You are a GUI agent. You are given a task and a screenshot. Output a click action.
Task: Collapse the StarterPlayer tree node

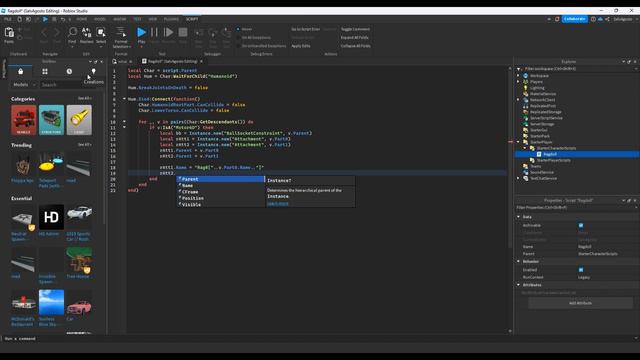pyautogui.click(x=518, y=142)
